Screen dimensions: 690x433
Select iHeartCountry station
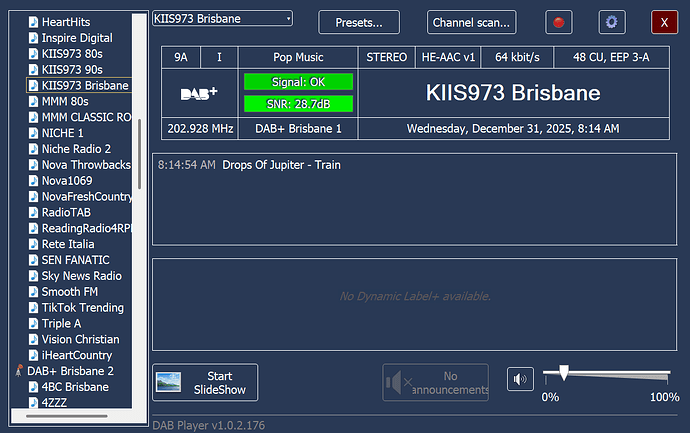click(77, 355)
